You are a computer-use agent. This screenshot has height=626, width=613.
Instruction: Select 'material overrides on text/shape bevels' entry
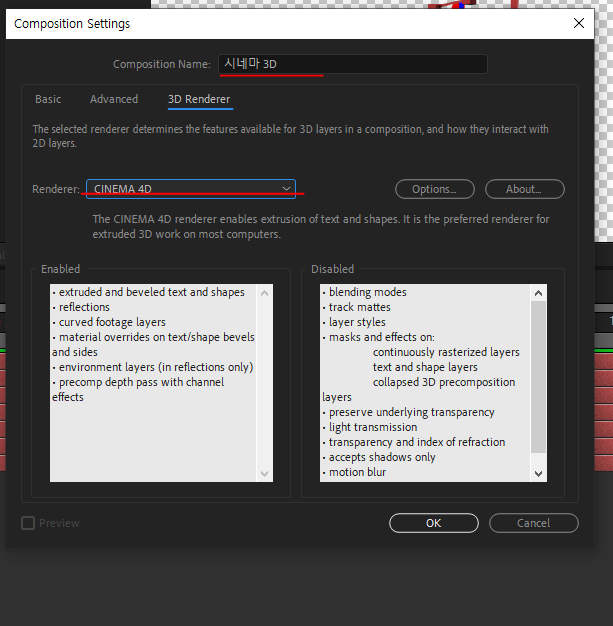click(157, 337)
